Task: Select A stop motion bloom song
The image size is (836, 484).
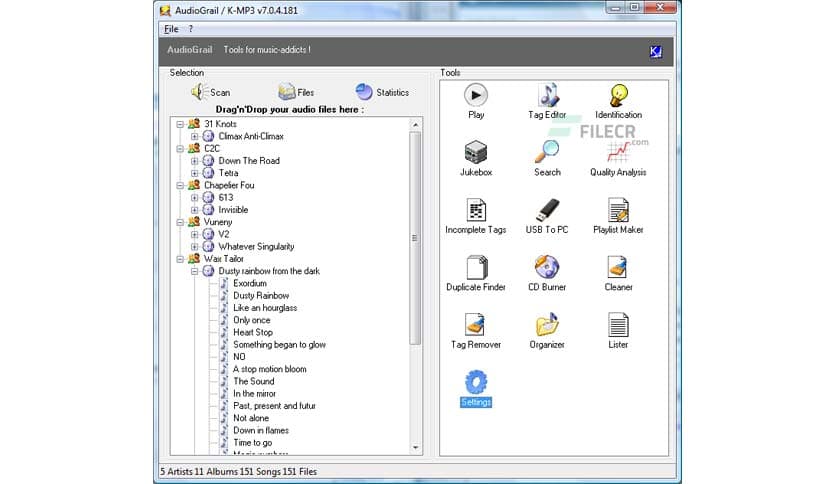Action: point(270,369)
